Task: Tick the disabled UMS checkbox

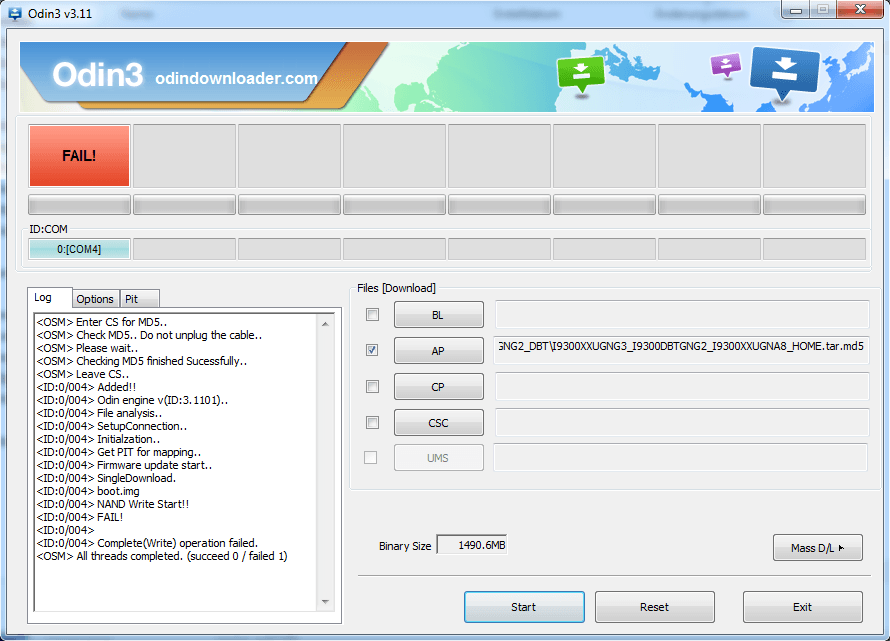Action: click(371, 458)
